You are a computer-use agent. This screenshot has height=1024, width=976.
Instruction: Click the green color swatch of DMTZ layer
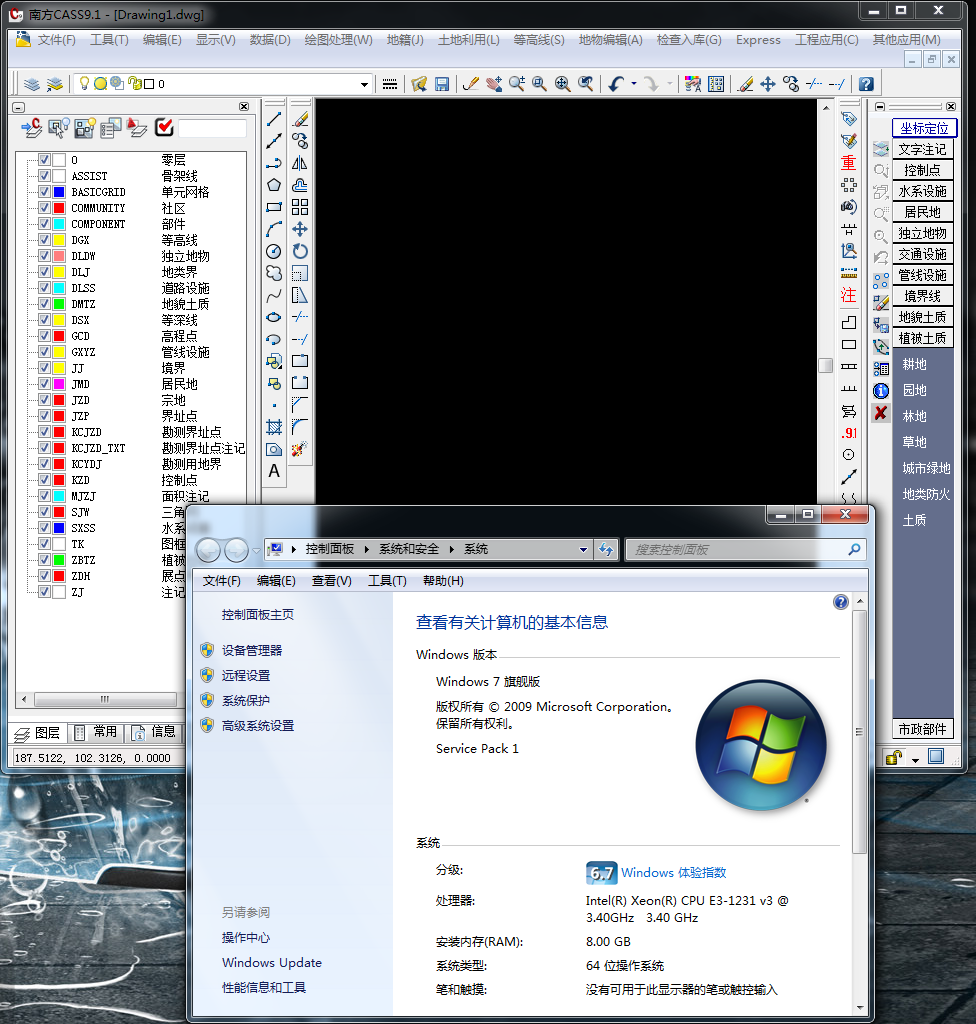point(59,304)
